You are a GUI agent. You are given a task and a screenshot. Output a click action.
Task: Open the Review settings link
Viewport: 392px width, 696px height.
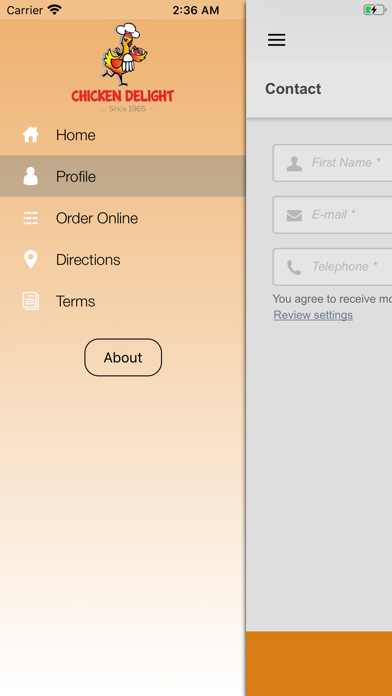click(313, 315)
